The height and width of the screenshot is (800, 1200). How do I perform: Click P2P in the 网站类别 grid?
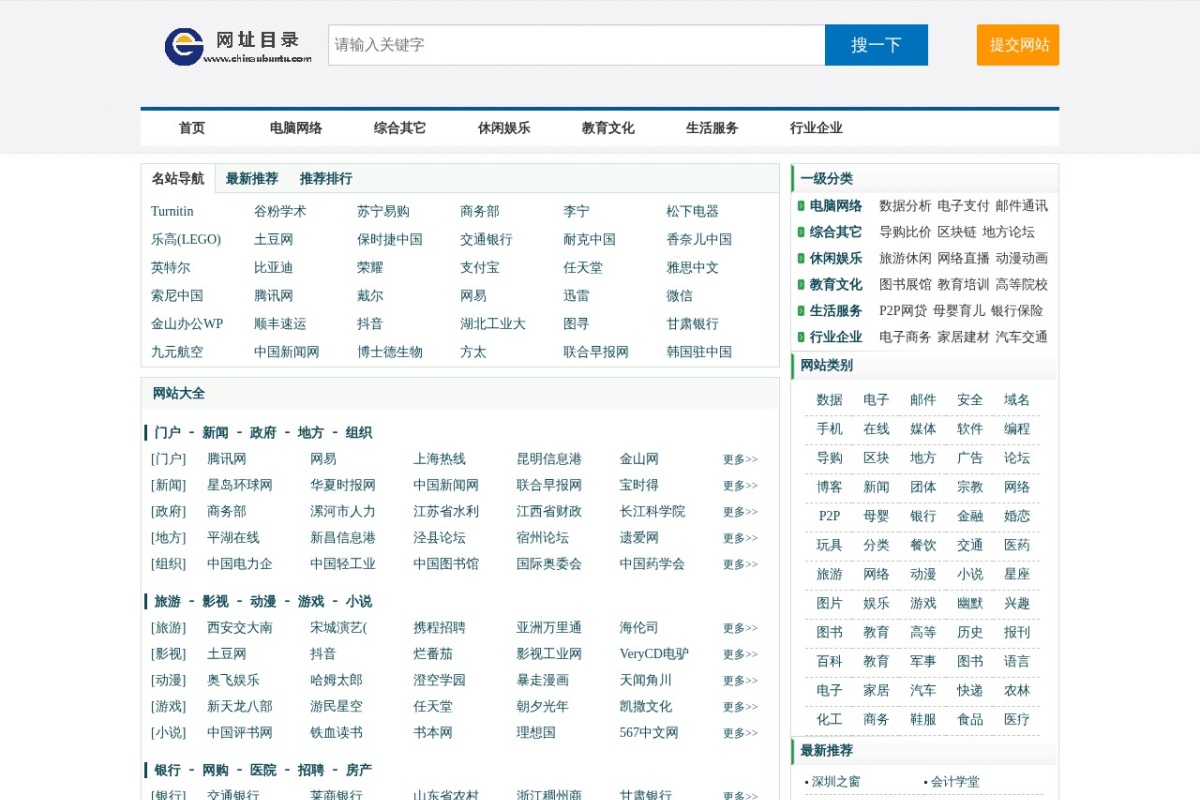(x=829, y=516)
